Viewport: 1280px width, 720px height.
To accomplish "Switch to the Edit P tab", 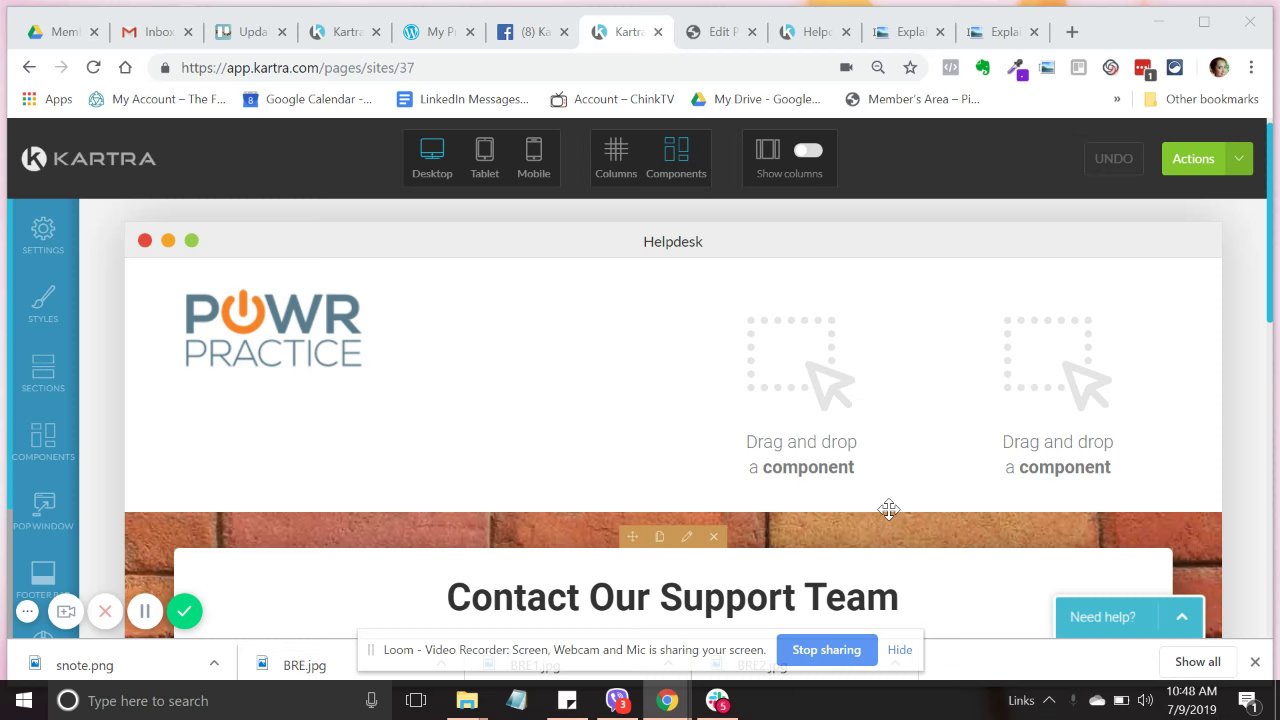I will coord(722,32).
